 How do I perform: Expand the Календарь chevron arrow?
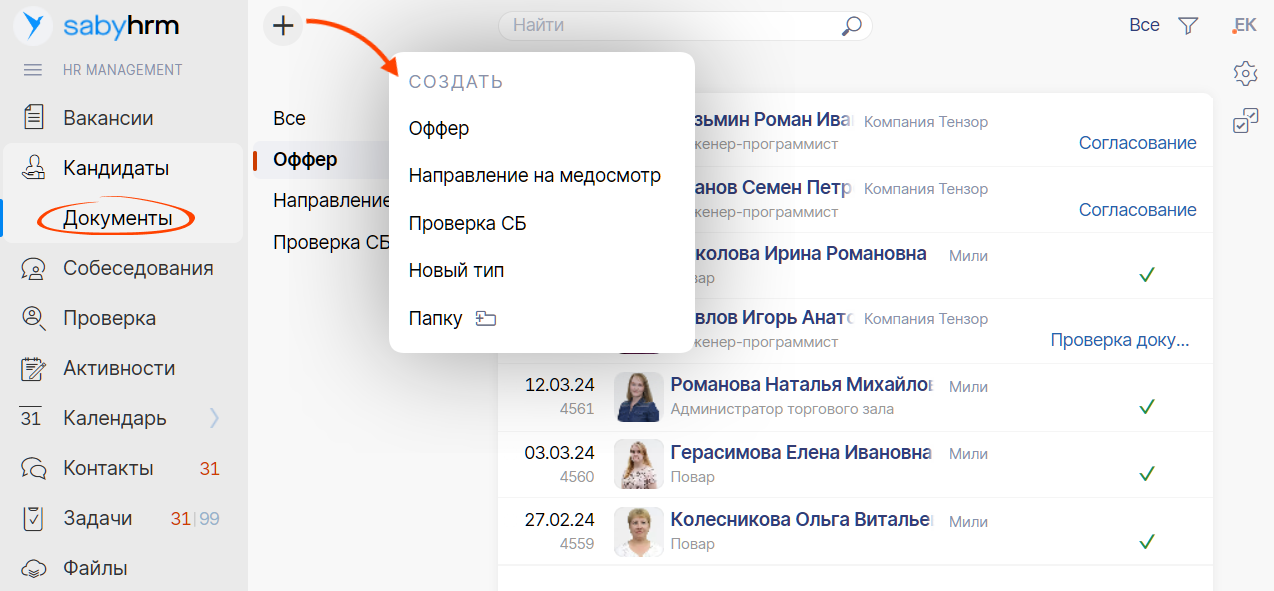pyautogui.click(x=214, y=418)
